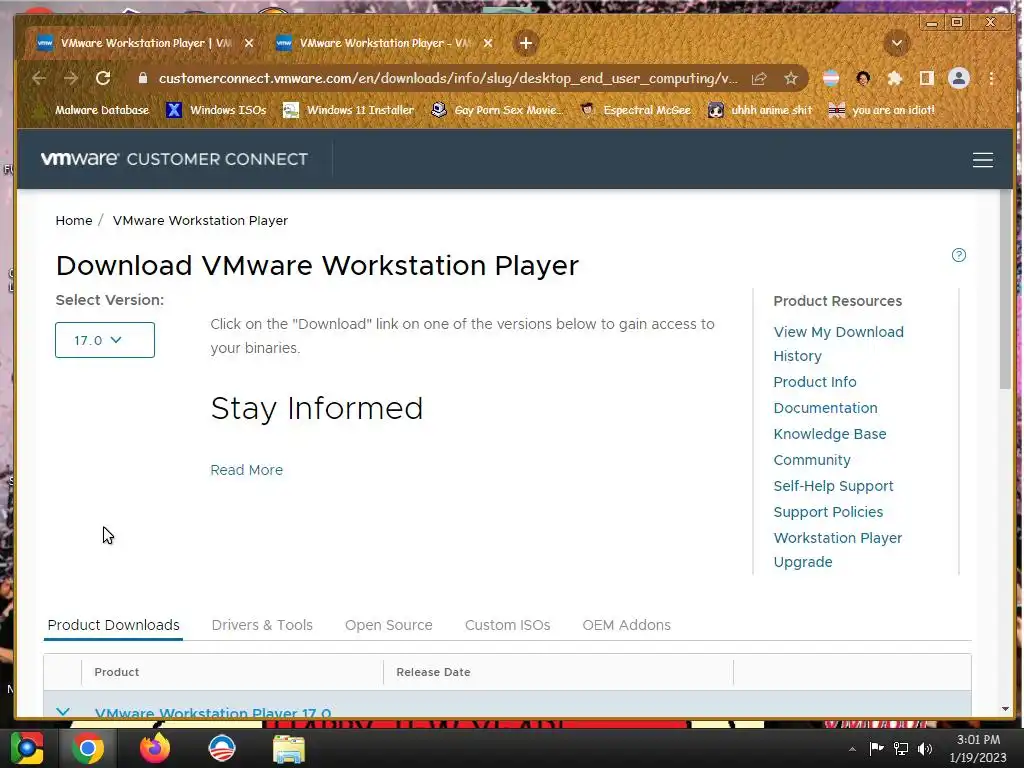Click the striped flag extension icon
1024x768 pixels.
(x=831, y=78)
